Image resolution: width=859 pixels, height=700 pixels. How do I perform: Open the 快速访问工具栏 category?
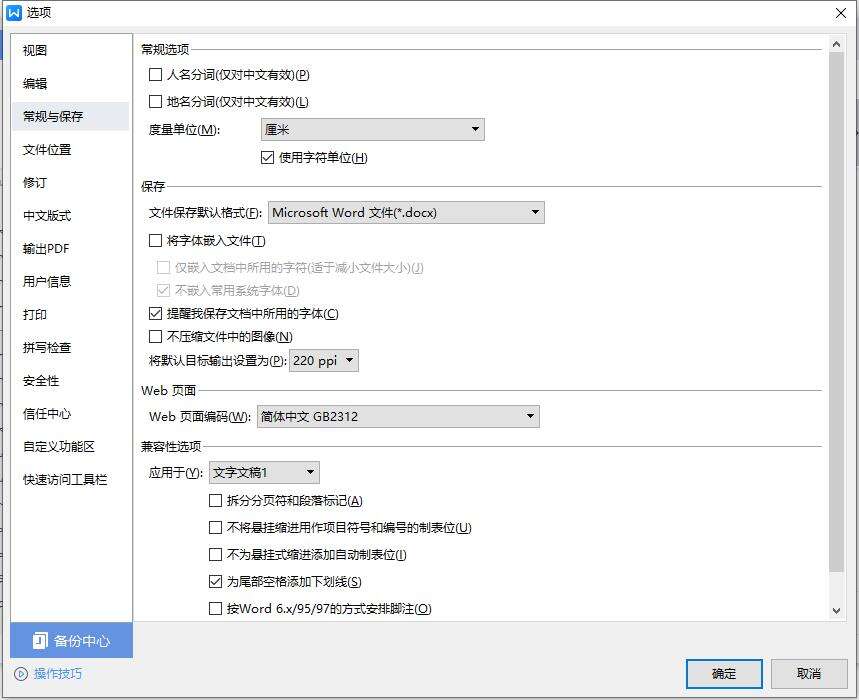pos(70,480)
